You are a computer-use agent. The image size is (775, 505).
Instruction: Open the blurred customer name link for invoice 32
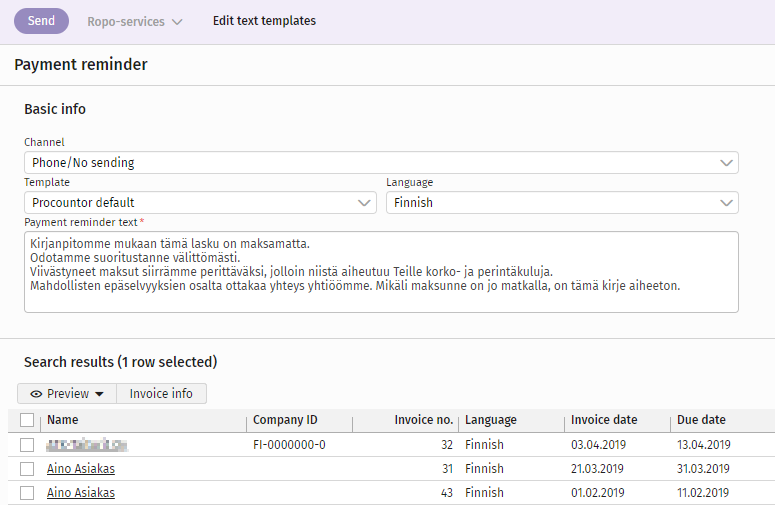coord(87,445)
